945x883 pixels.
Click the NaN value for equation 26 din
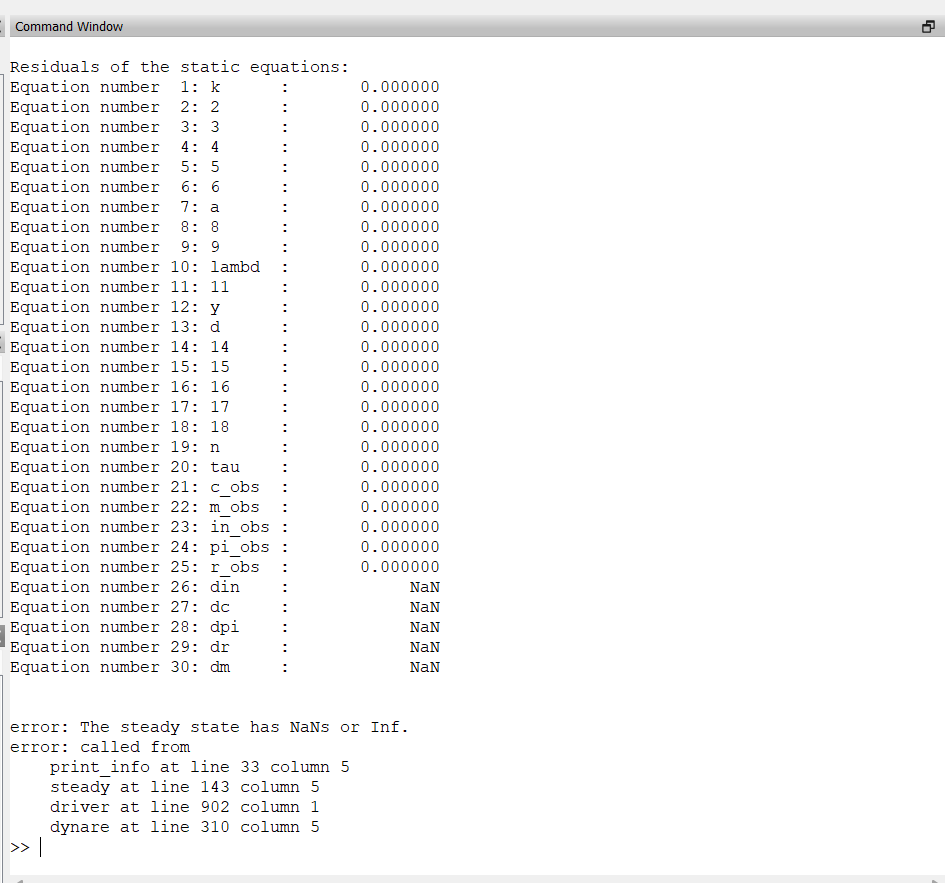click(x=424, y=587)
